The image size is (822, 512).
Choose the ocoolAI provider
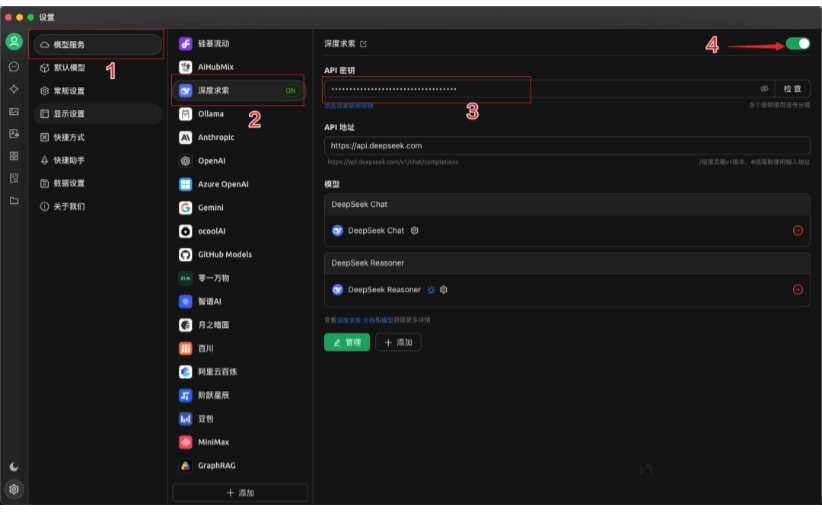240,231
